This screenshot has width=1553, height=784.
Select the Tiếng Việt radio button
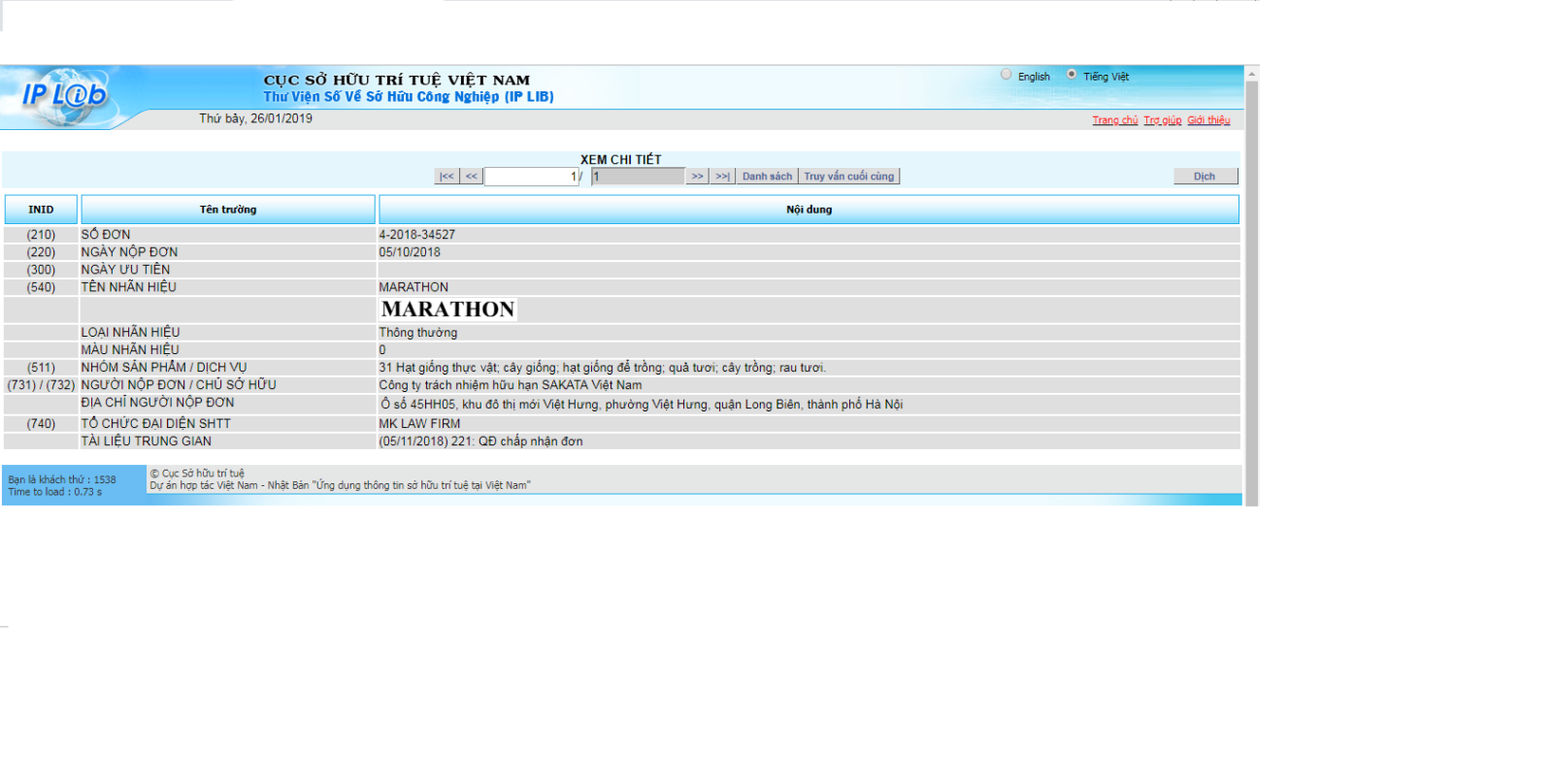(x=1072, y=75)
